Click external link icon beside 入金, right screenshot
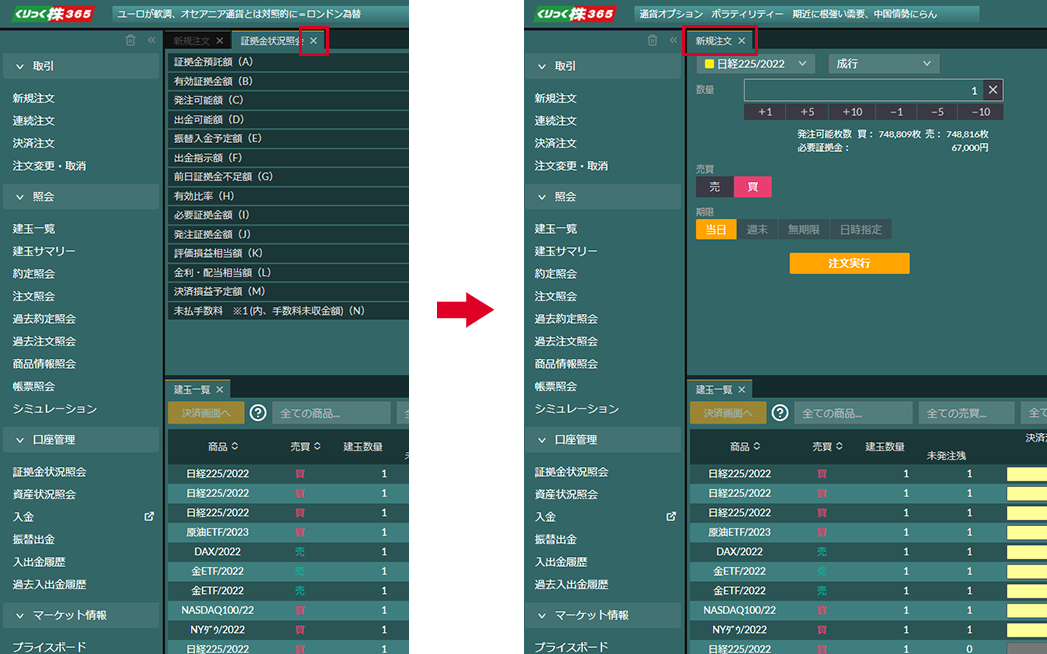This screenshot has width=1047, height=654. click(671, 516)
